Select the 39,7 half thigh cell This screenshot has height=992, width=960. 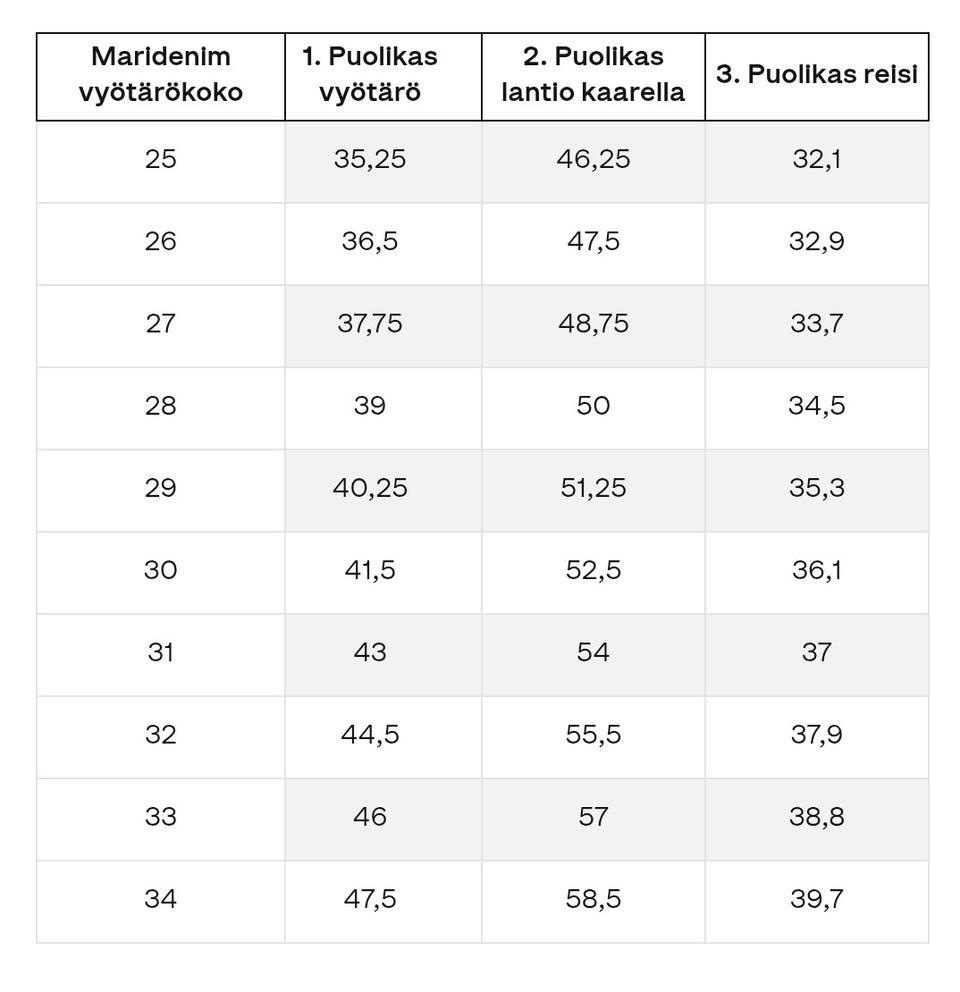tap(816, 899)
